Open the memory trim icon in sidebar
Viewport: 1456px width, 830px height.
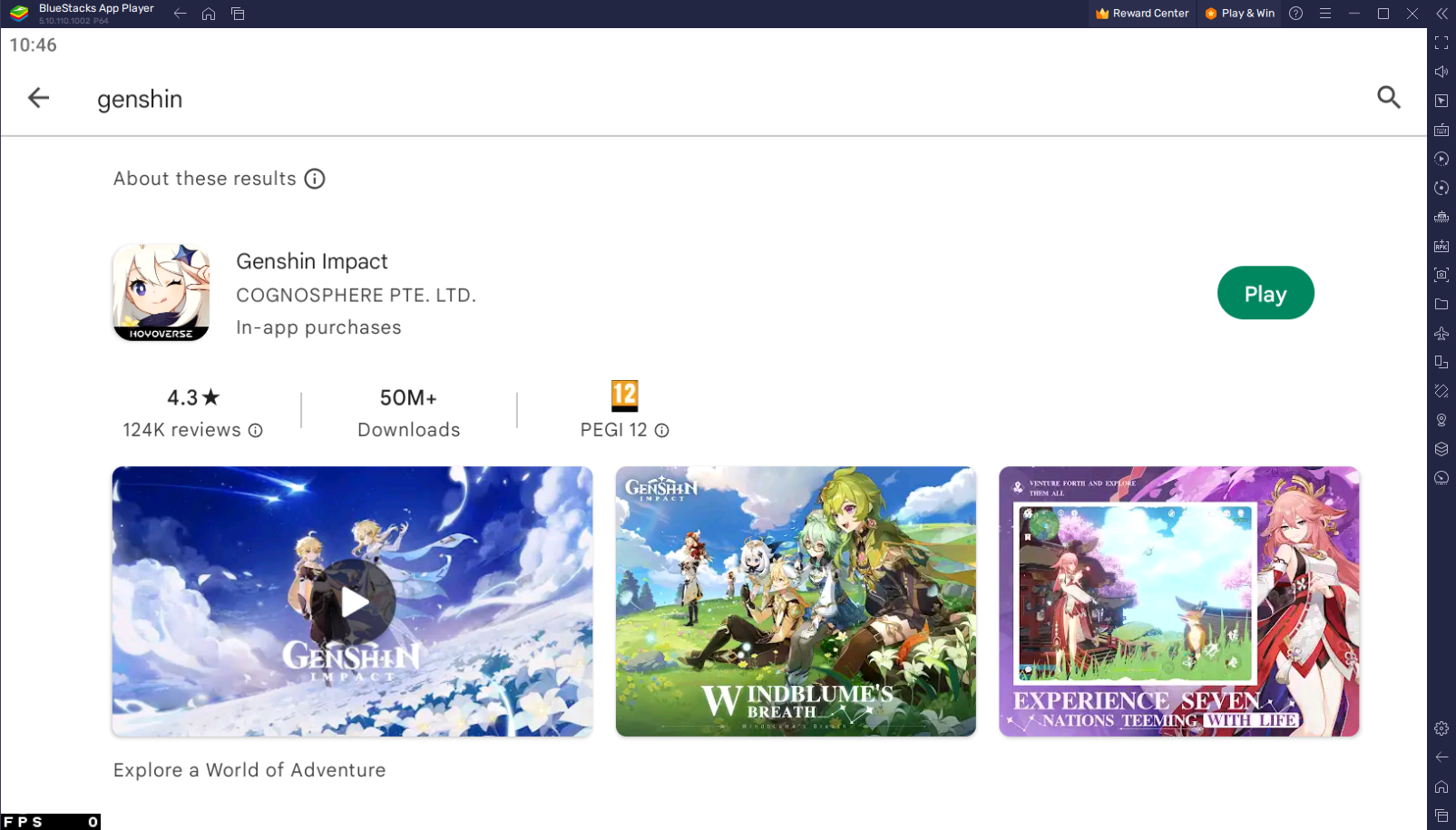(x=1441, y=217)
